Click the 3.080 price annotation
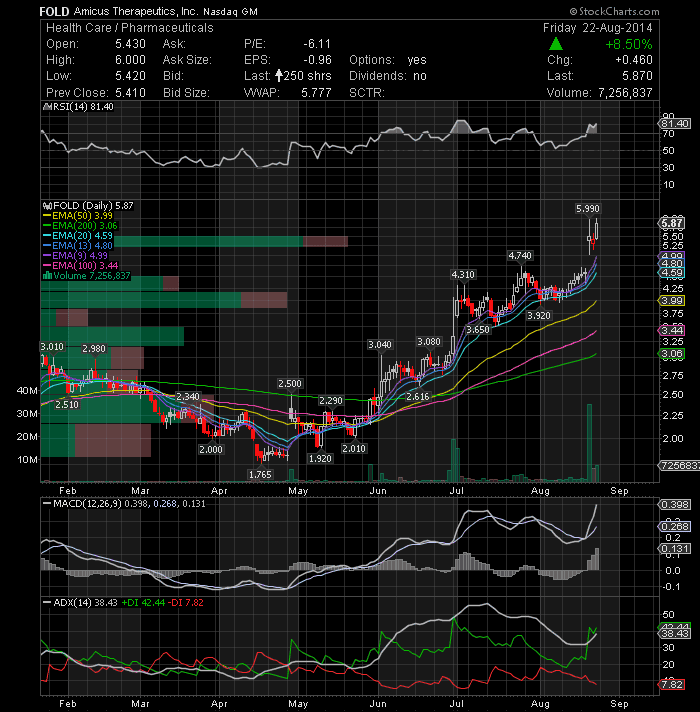 coord(429,341)
